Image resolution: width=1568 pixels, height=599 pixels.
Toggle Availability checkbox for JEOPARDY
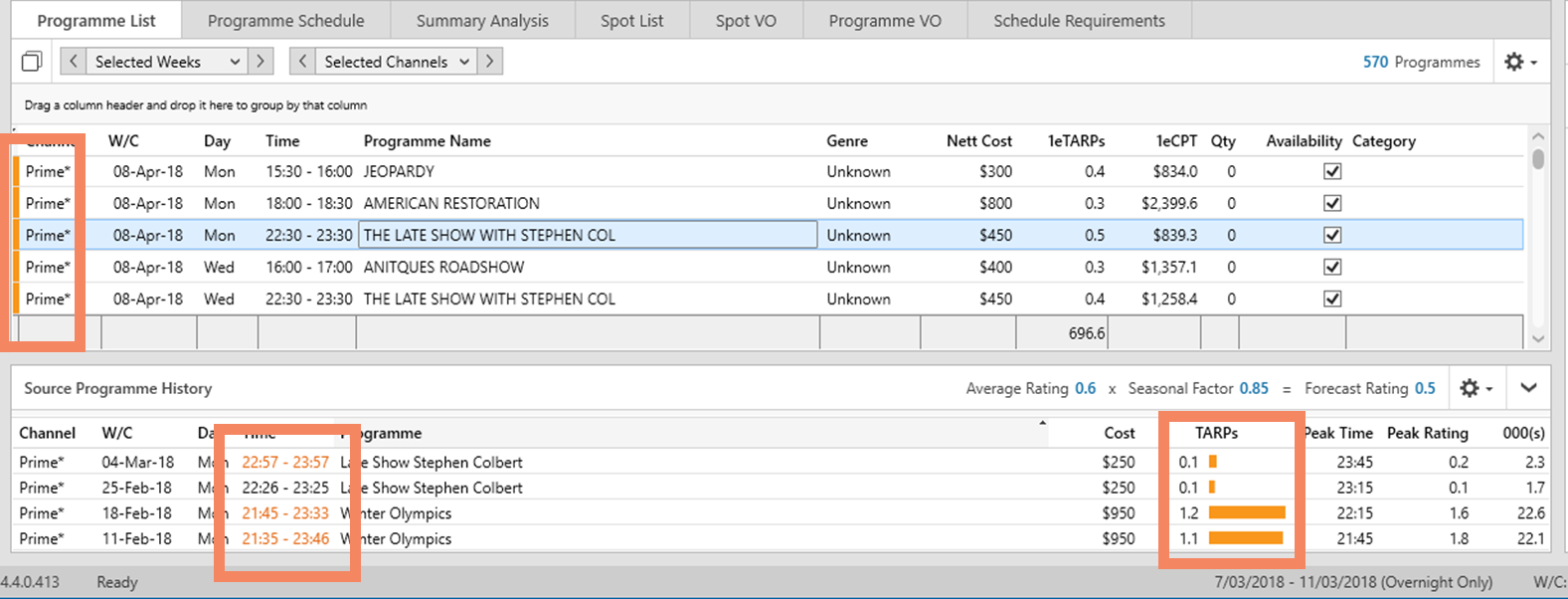coord(1332,171)
